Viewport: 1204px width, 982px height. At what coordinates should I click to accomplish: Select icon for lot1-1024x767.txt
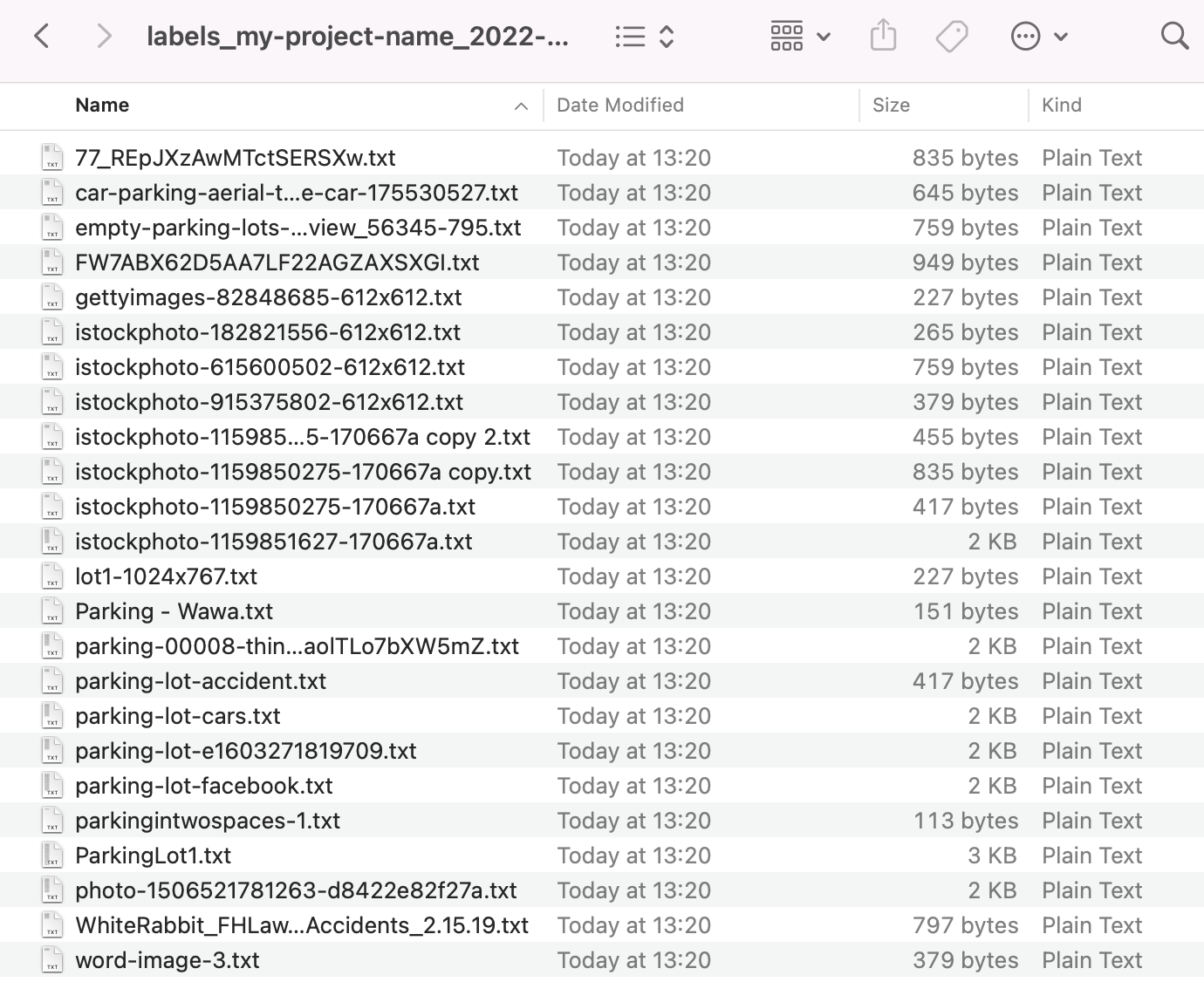(52, 576)
